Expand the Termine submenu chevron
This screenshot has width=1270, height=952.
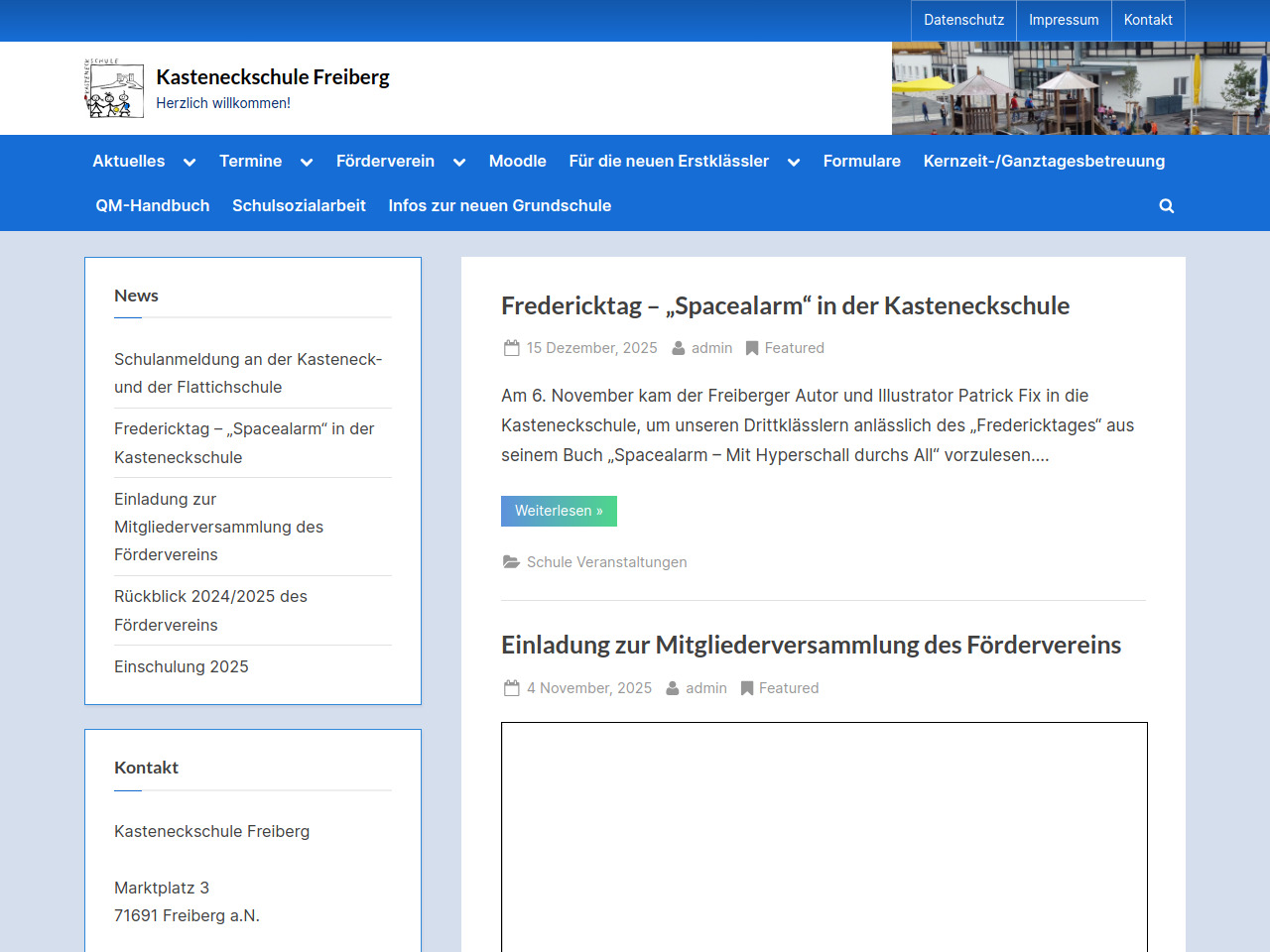pos(307,162)
